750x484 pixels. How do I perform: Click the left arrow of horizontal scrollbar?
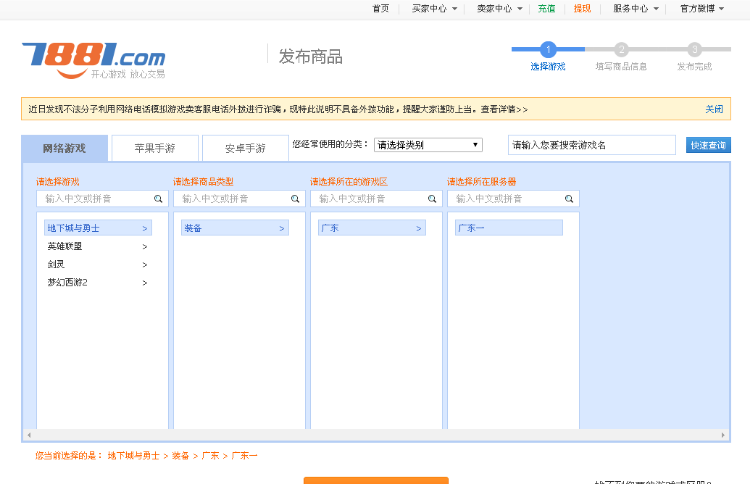[x=28, y=436]
